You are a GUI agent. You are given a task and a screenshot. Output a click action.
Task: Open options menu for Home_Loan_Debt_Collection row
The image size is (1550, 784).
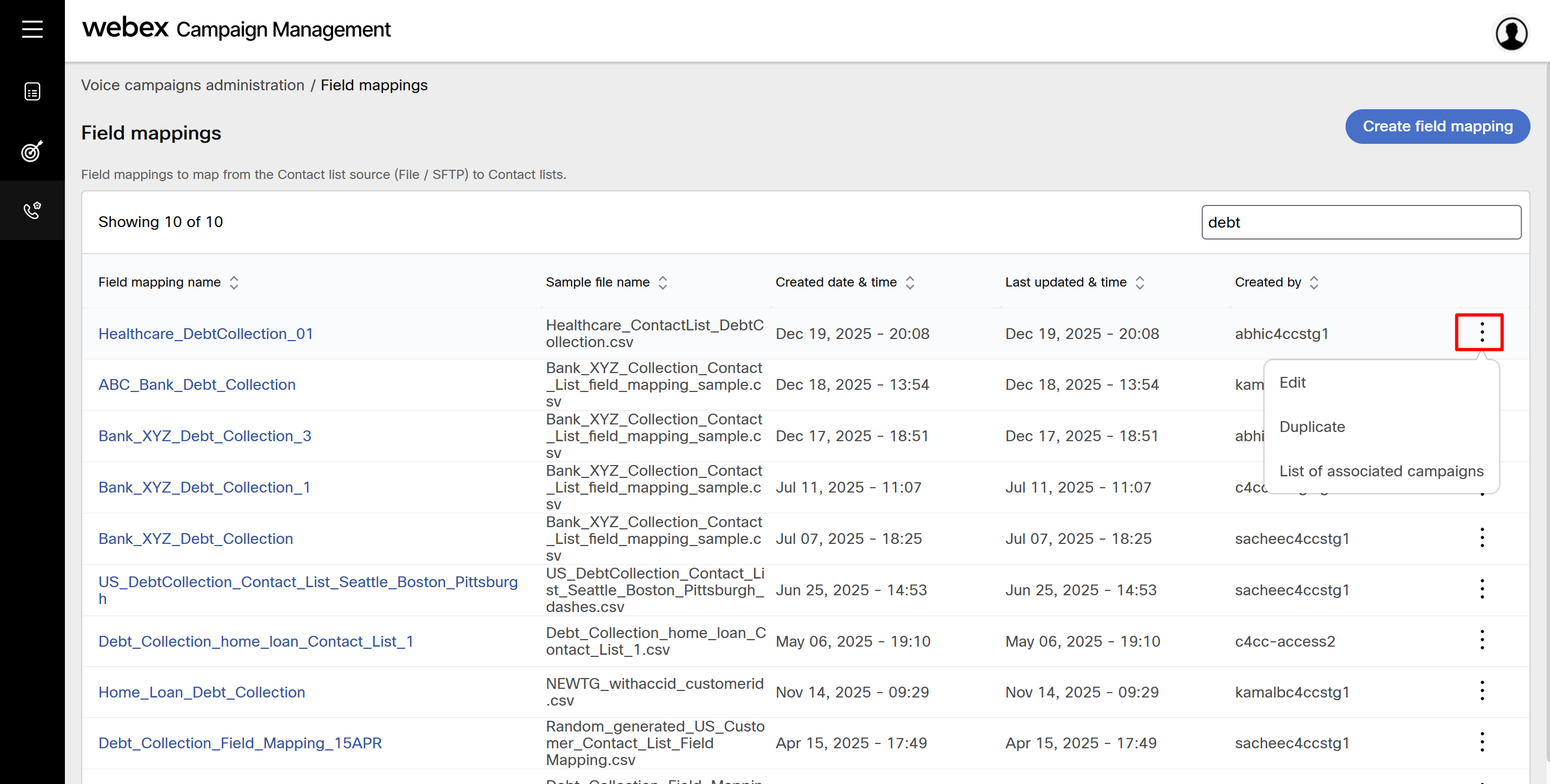tap(1481, 691)
